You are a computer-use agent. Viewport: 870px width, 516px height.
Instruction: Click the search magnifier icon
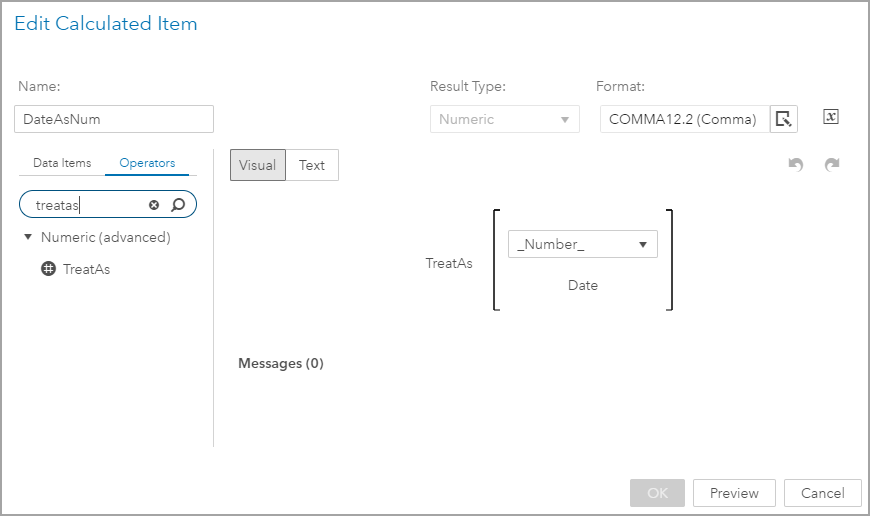coord(178,205)
